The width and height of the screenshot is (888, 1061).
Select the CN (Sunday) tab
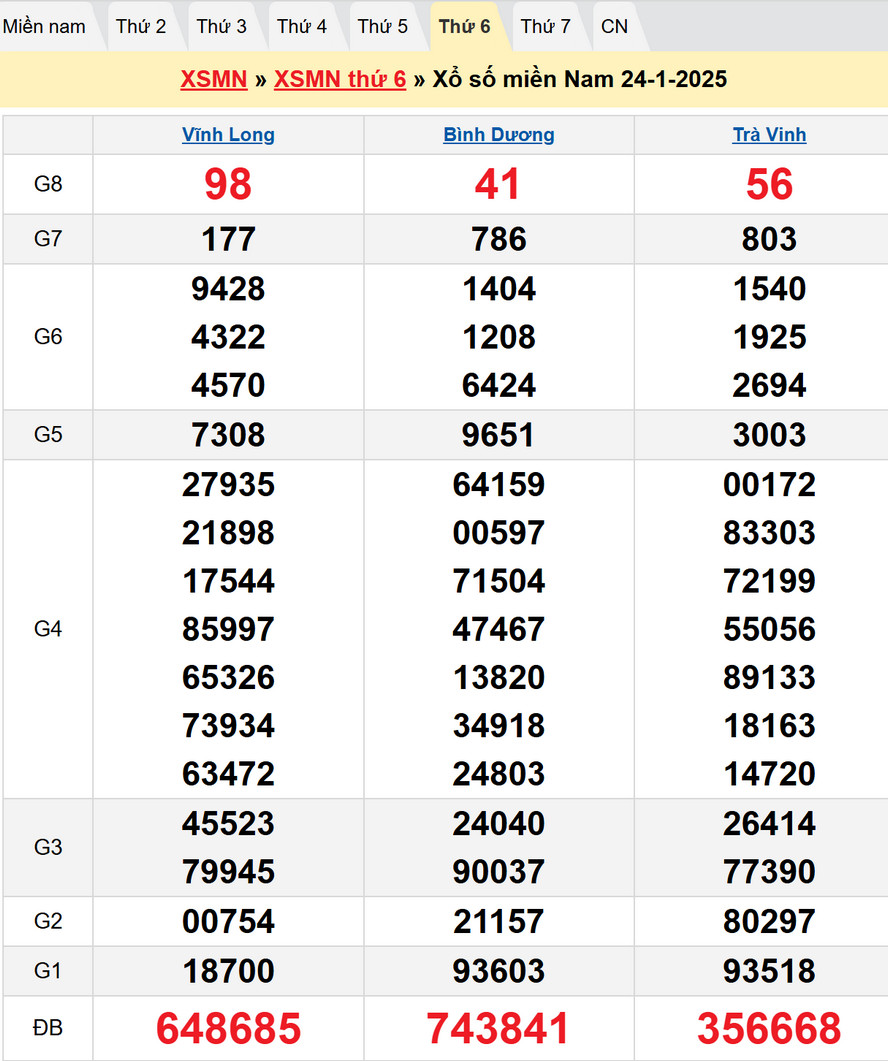[615, 26]
